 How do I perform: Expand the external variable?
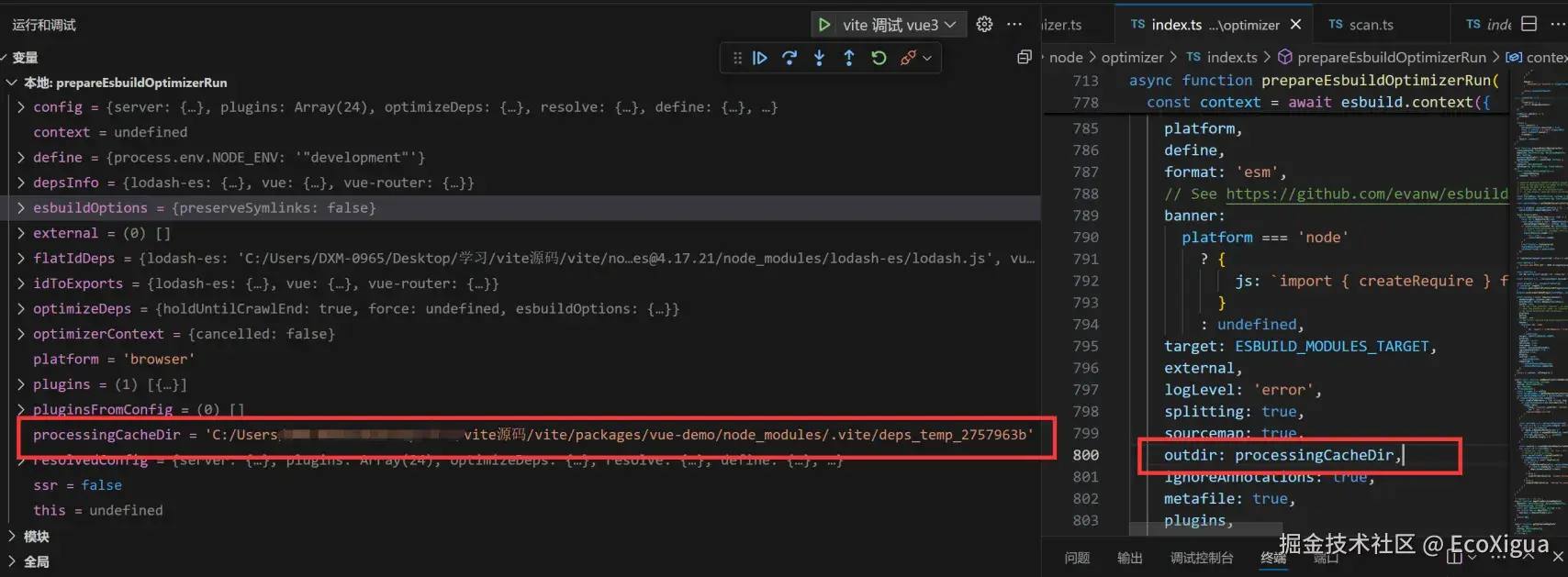[x=21, y=233]
